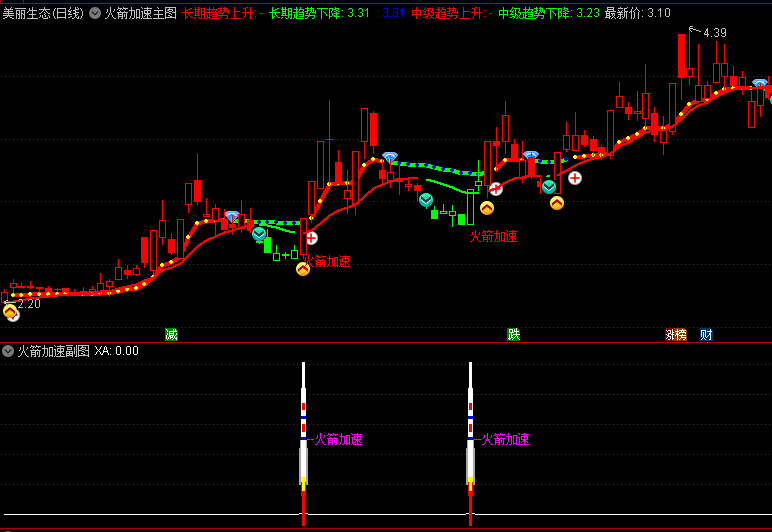The height and width of the screenshot is (532, 772).
Task: Click orange up-arrow above right red 火箭加速 label
Action: click(487, 208)
